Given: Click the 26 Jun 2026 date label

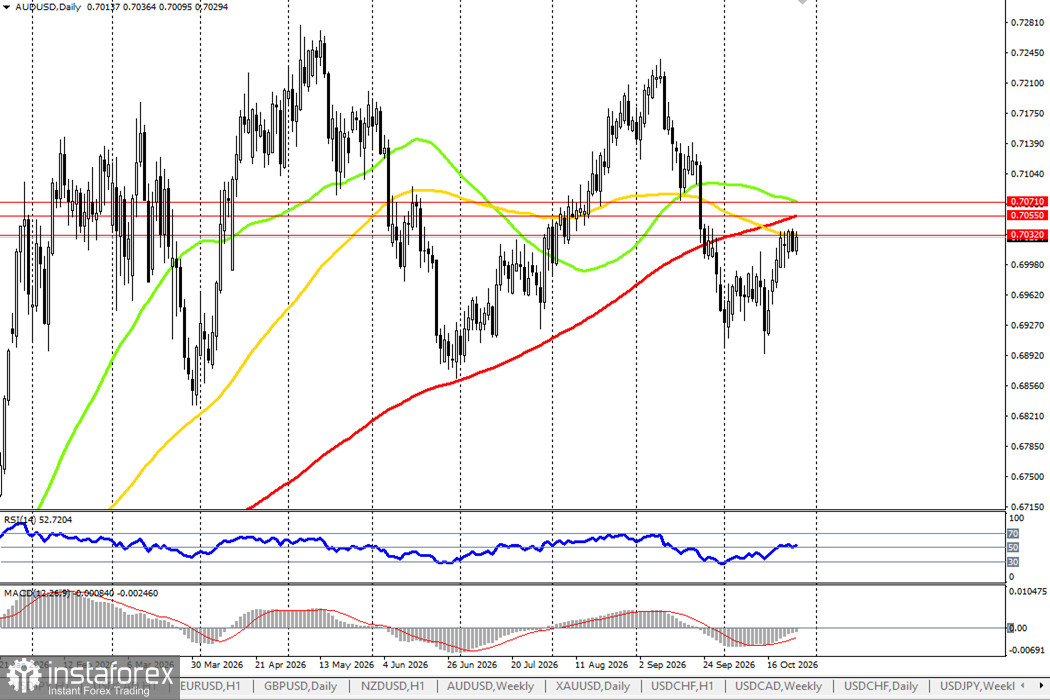Looking at the screenshot, I should tap(472, 665).
